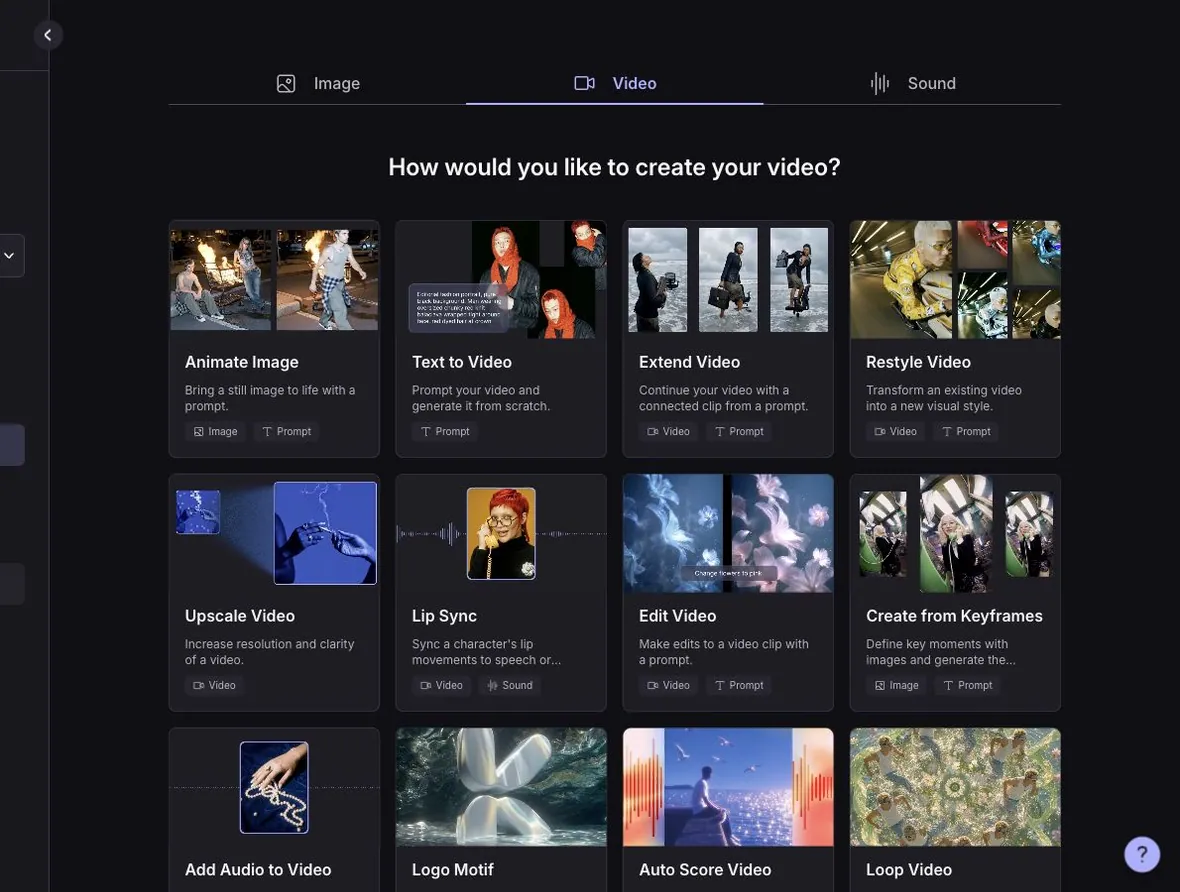Viewport: 1180px width, 892px height.
Task: Click 'Bring a still image to life' description
Action: [270, 397]
